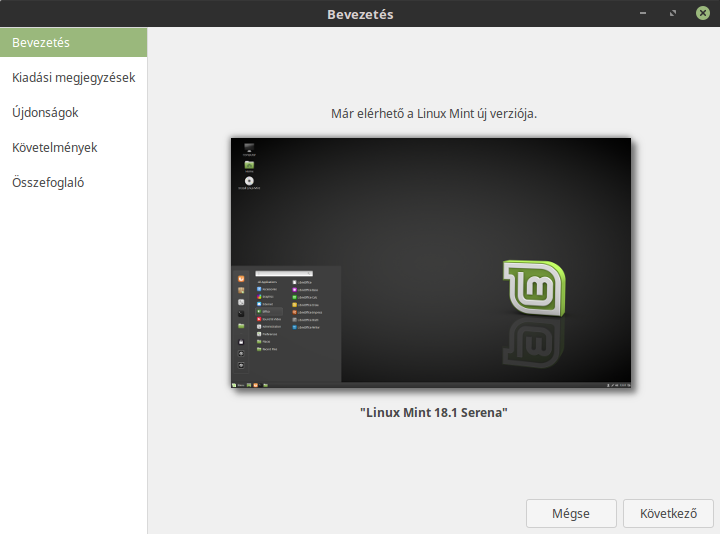Image resolution: width=720 pixels, height=534 pixels.
Task: Click the Linux Mint desktop preview image
Action: pyautogui.click(x=431, y=263)
